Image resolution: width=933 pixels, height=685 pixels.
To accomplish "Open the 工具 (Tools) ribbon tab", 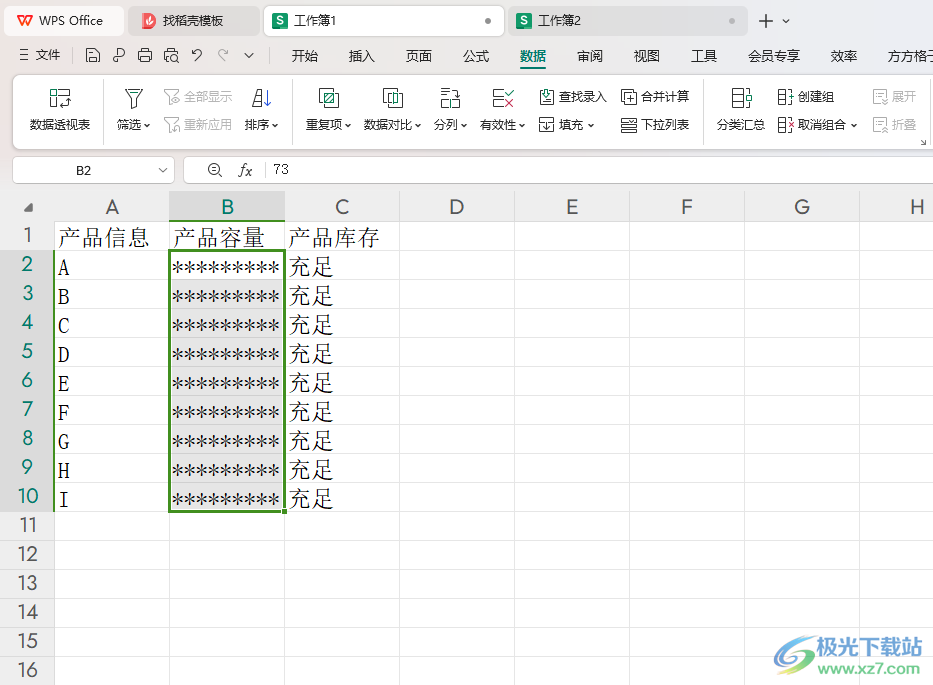I will pyautogui.click(x=704, y=56).
